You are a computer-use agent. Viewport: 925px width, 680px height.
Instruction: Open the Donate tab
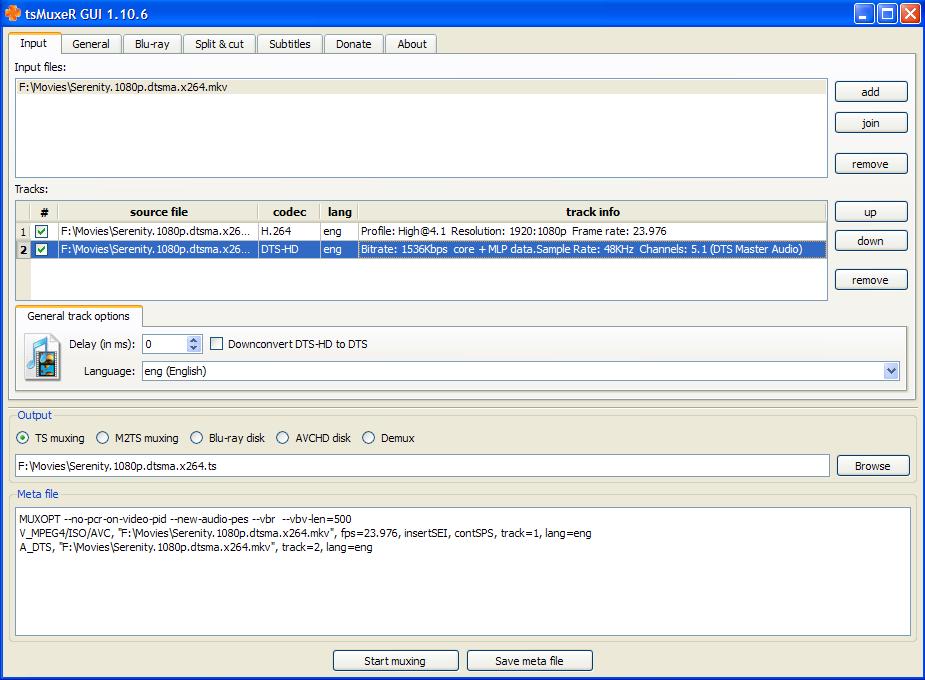pos(353,44)
